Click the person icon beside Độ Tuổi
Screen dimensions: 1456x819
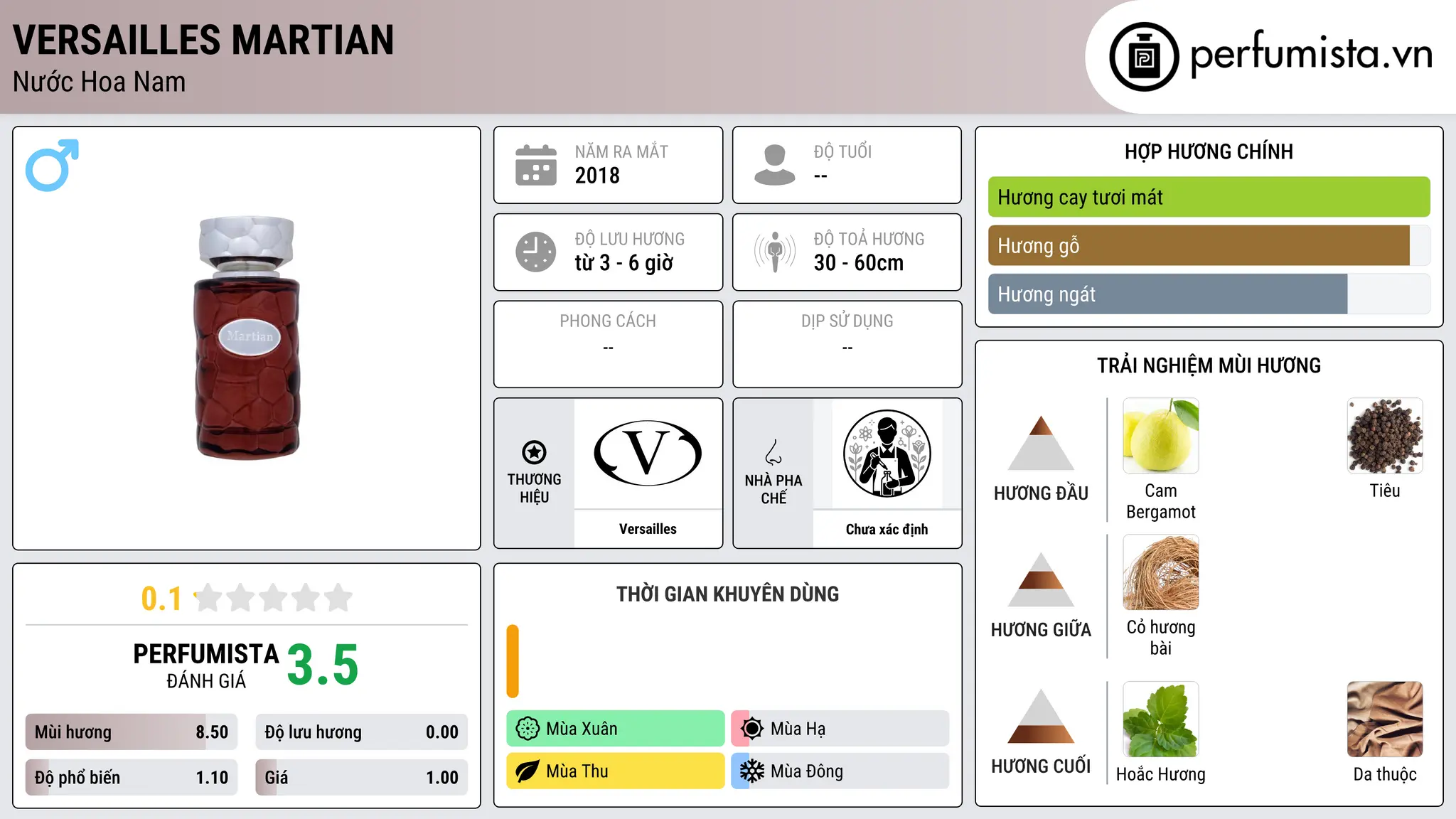(x=775, y=165)
